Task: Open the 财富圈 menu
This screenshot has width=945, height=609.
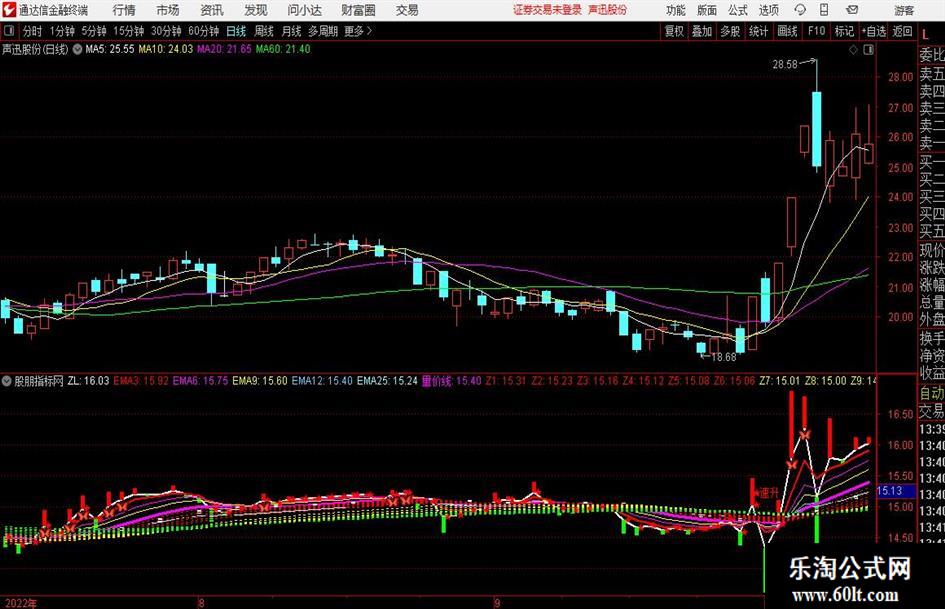Action: click(358, 10)
